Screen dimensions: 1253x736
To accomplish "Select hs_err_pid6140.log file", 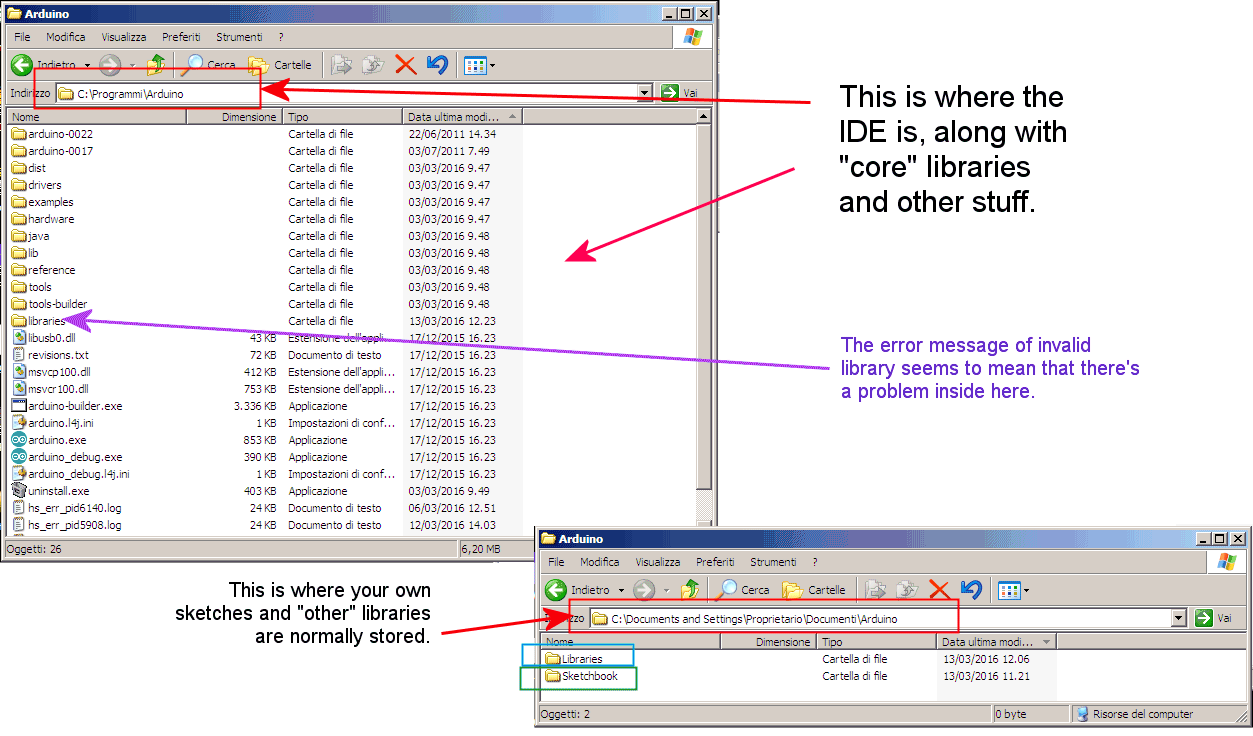I will coord(66,508).
